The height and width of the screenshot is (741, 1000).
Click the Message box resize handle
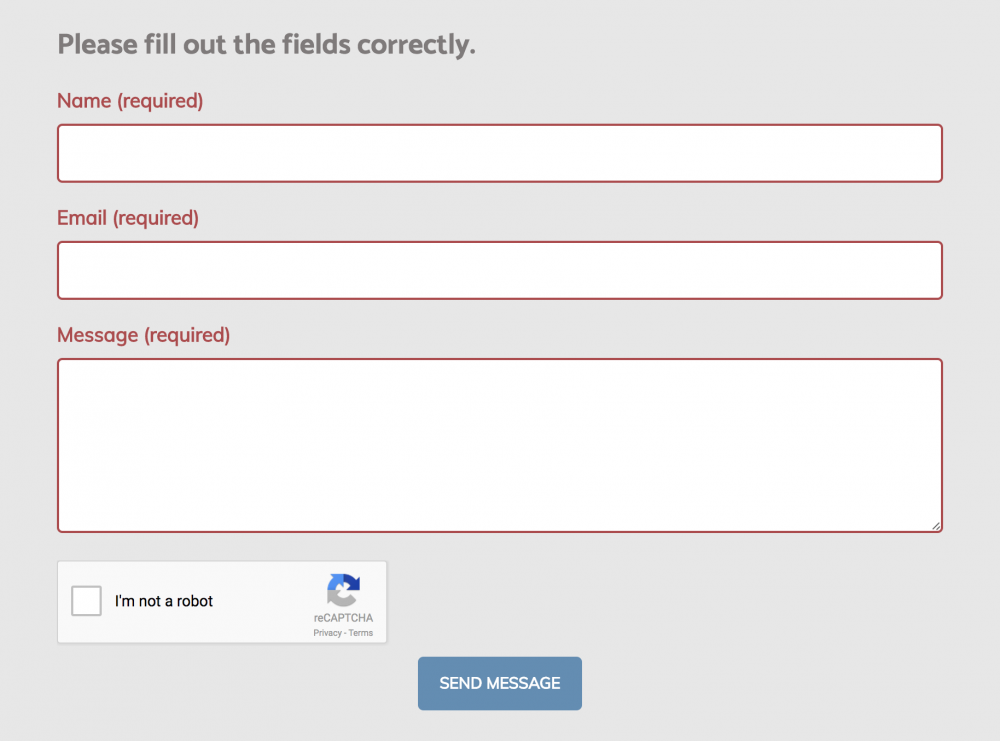tap(936, 526)
